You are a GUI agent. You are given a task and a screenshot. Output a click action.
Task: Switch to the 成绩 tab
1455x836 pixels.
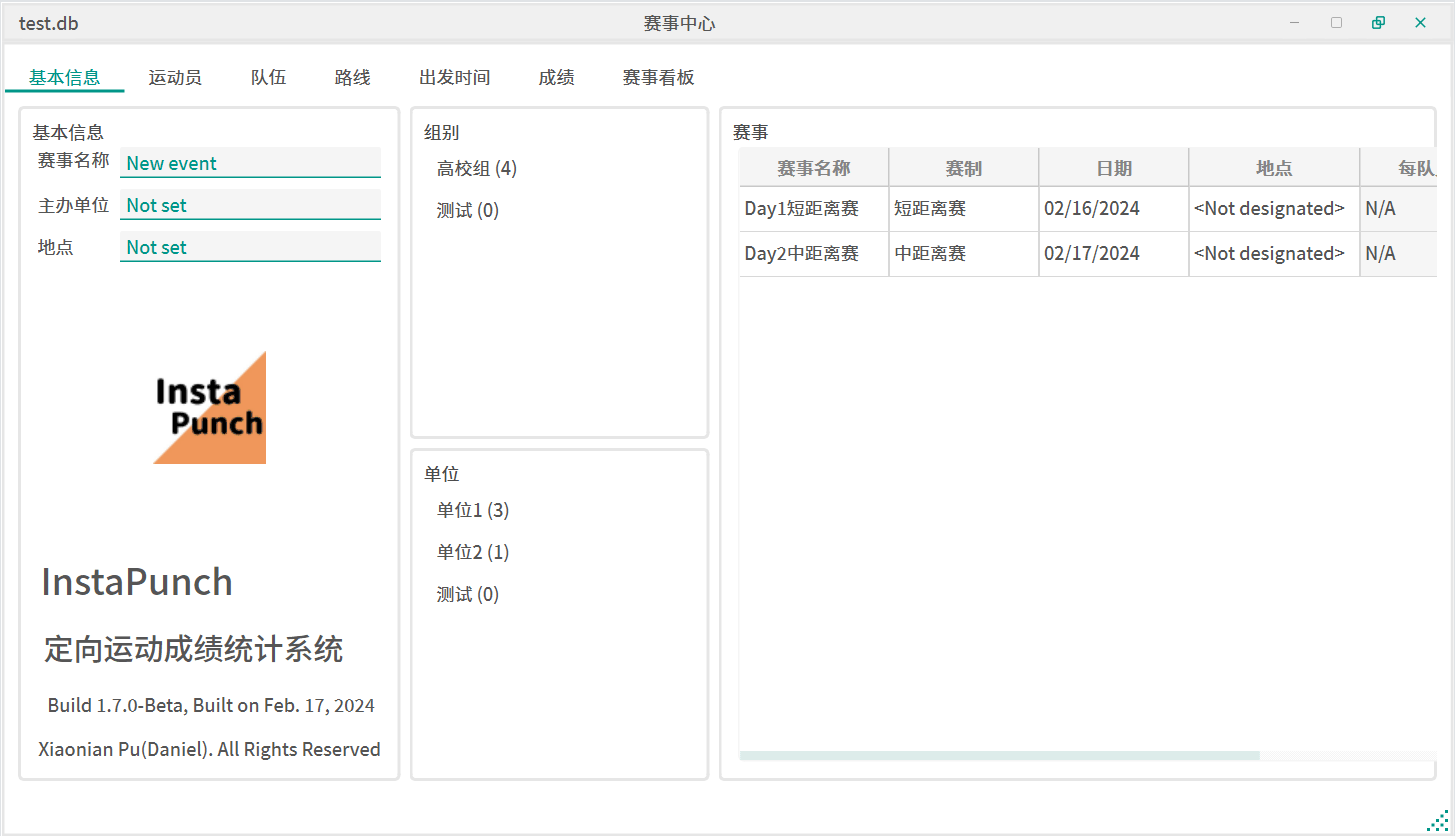(556, 77)
